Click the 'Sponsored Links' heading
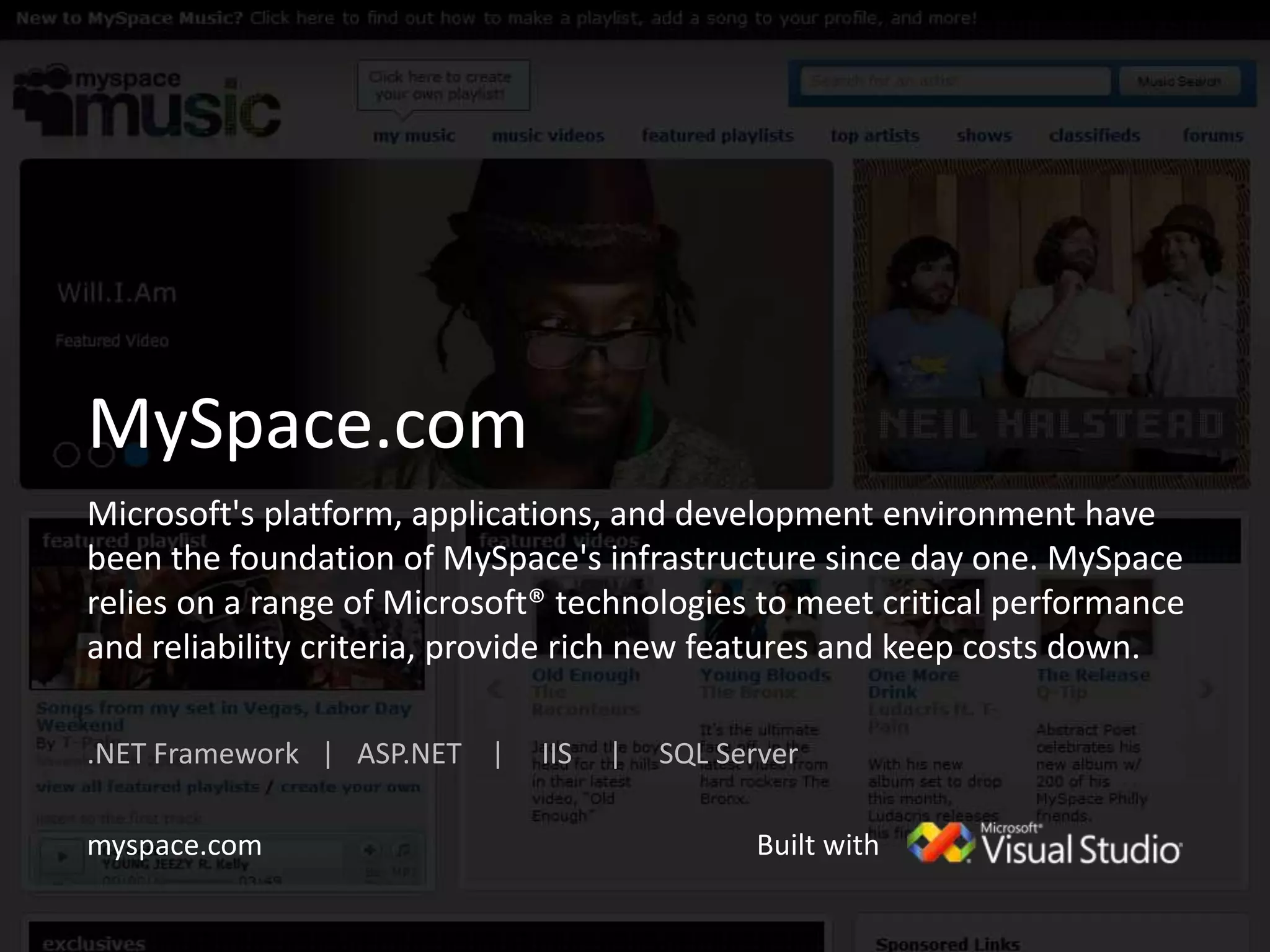The height and width of the screenshot is (952, 1270). [948, 944]
